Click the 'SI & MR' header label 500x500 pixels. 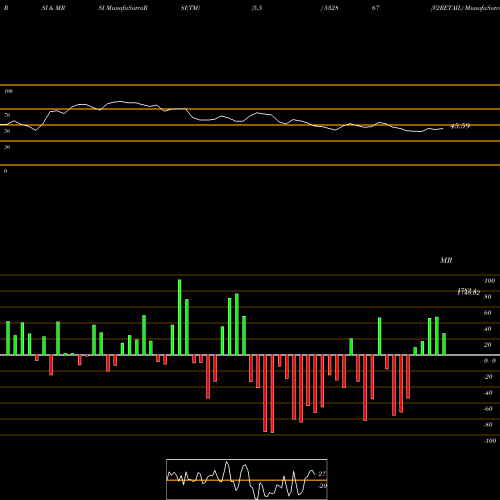(x=53, y=8)
